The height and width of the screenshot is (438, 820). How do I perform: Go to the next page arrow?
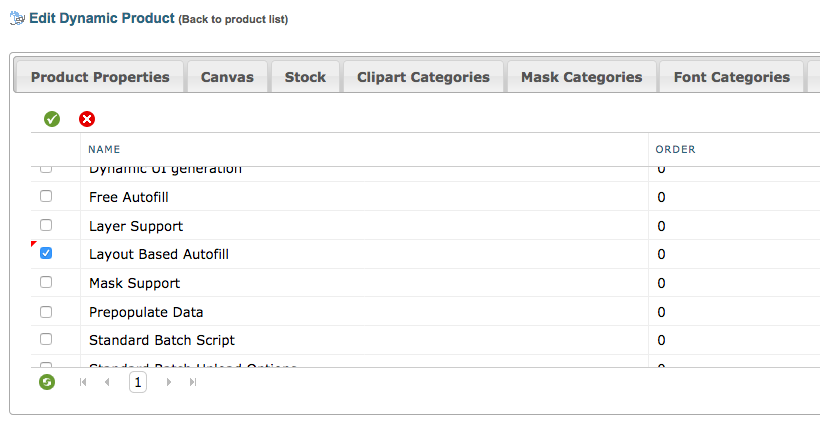coord(168,382)
